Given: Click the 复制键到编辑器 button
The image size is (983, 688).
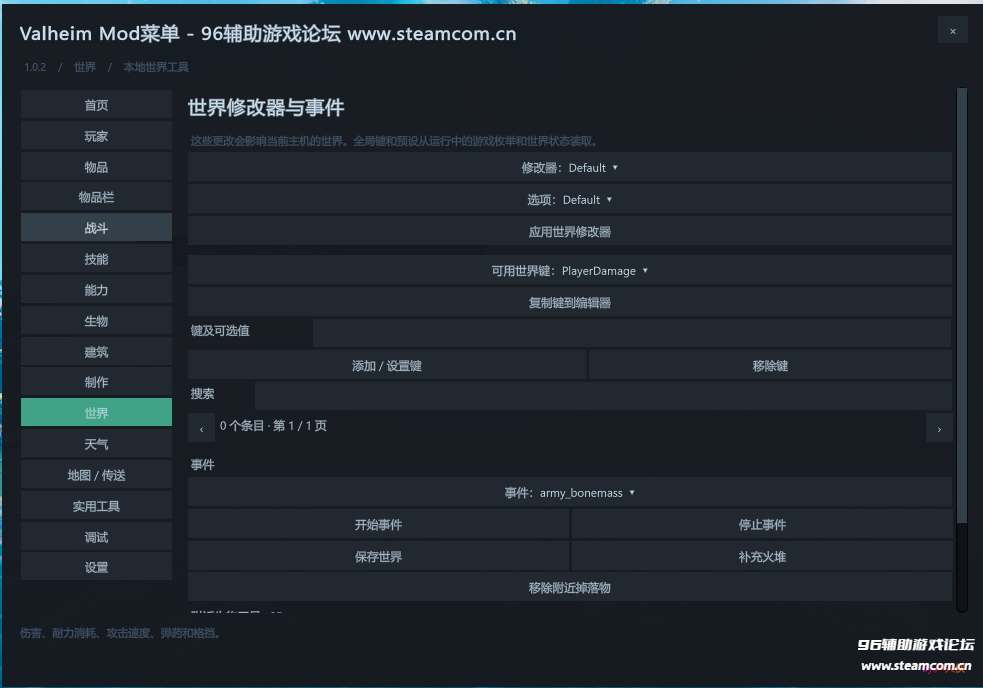Looking at the screenshot, I should pyautogui.click(x=570, y=302).
